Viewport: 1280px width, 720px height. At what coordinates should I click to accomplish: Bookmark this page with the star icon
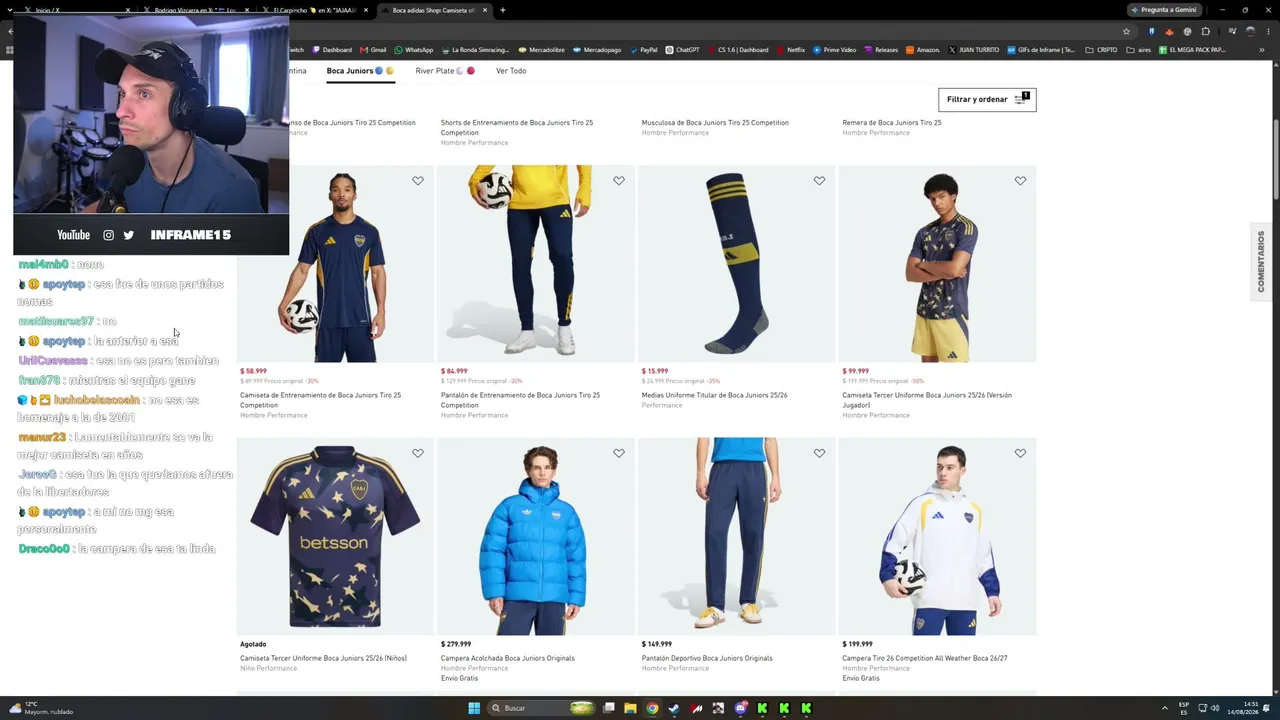1126,31
